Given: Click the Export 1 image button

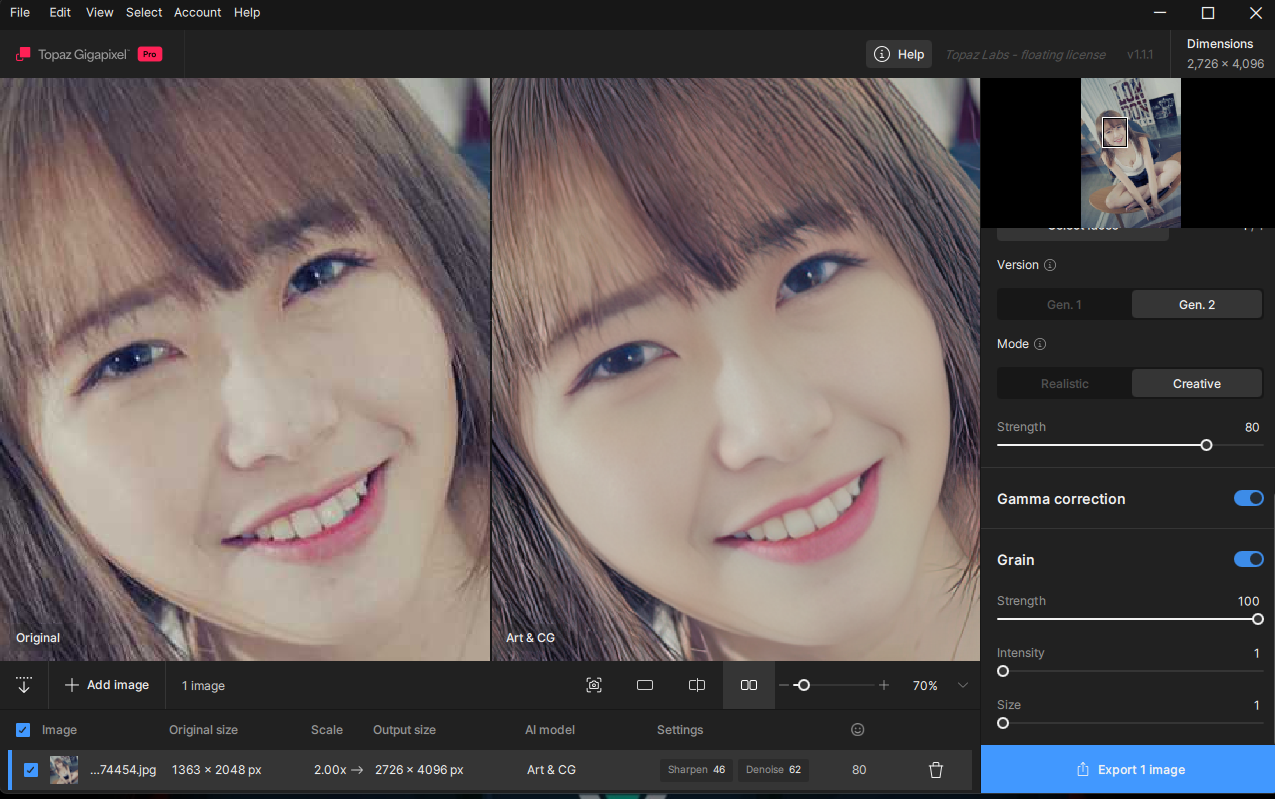Looking at the screenshot, I should click(x=1128, y=770).
